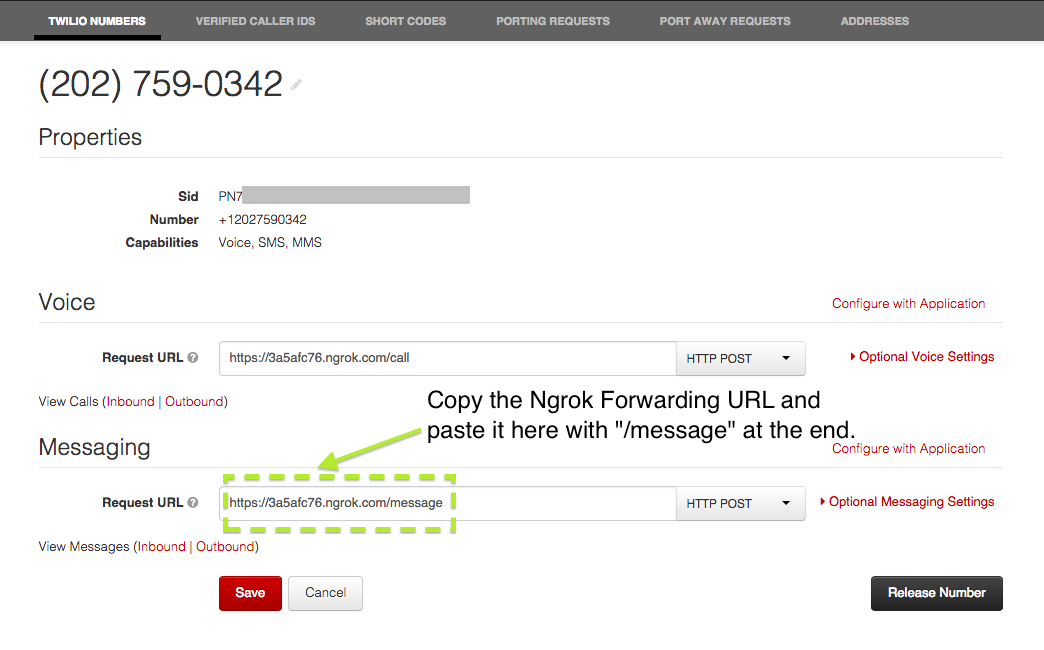The width and height of the screenshot is (1044, 650).
Task: Click Configure with Application in the Voice section
Action: (908, 304)
